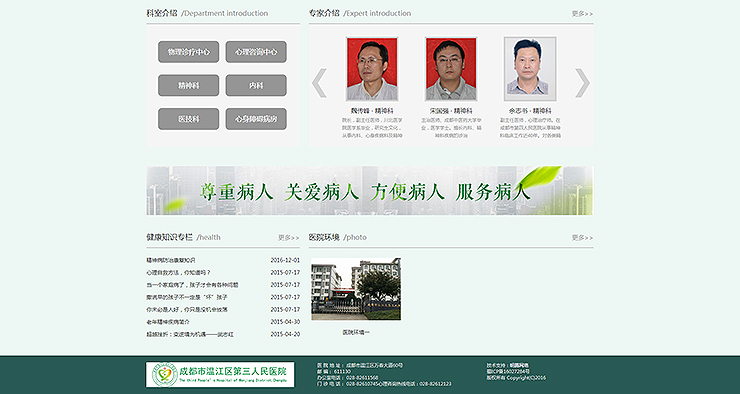
Task: Expand more experts via 更多>> link
Action: click(582, 14)
